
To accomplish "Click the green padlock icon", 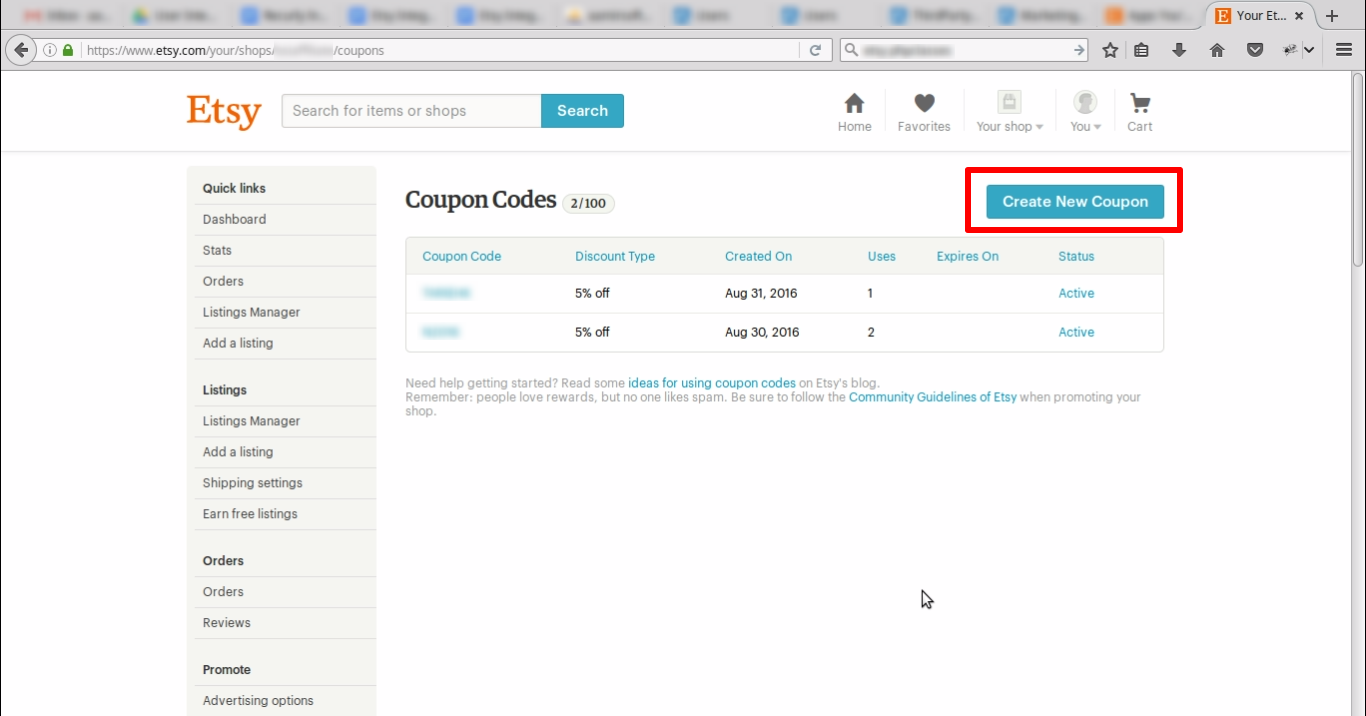I will (x=68, y=50).
